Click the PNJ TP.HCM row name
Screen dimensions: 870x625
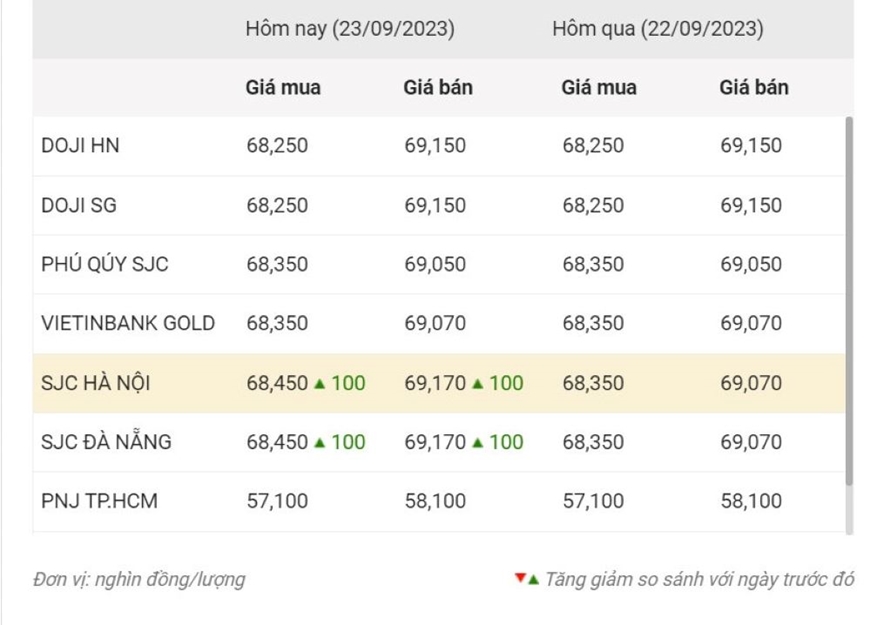tap(99, 501)
